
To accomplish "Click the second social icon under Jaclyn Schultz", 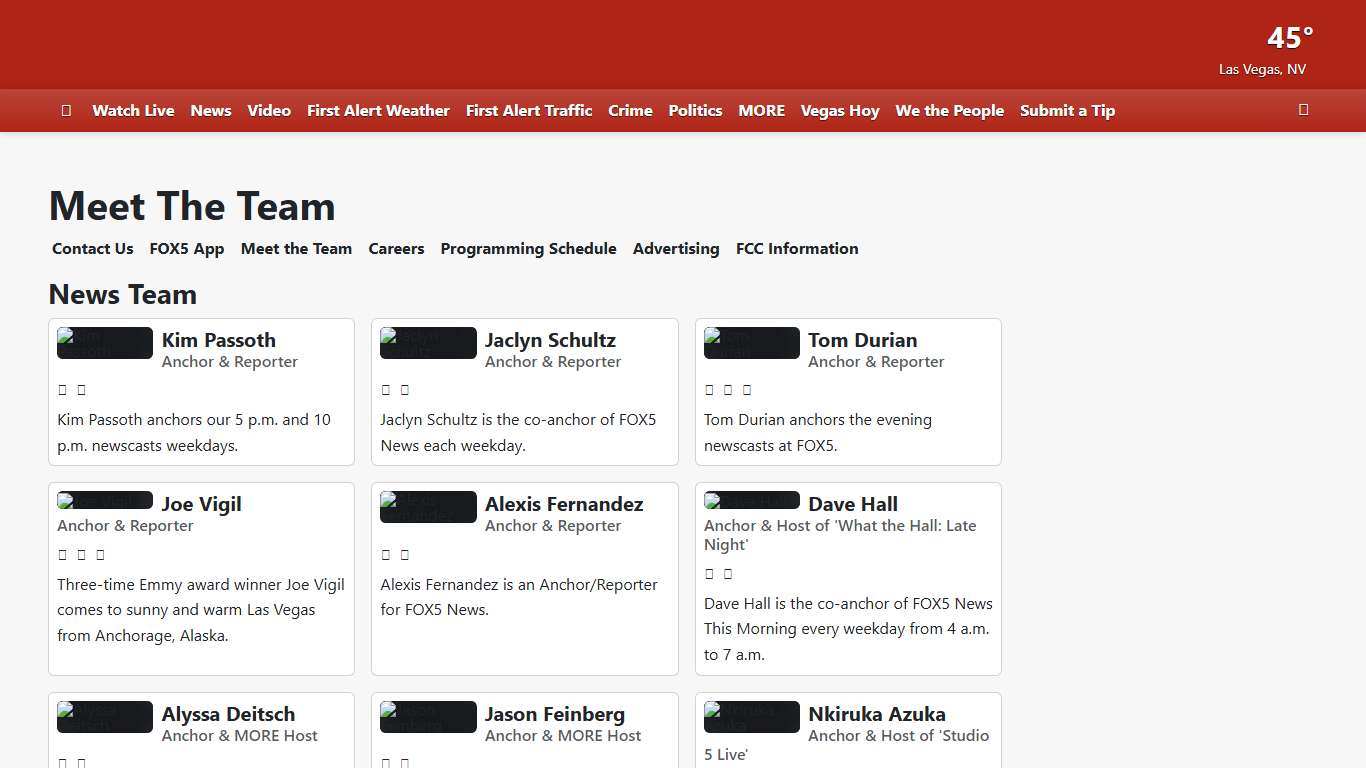I will point(405,390).
